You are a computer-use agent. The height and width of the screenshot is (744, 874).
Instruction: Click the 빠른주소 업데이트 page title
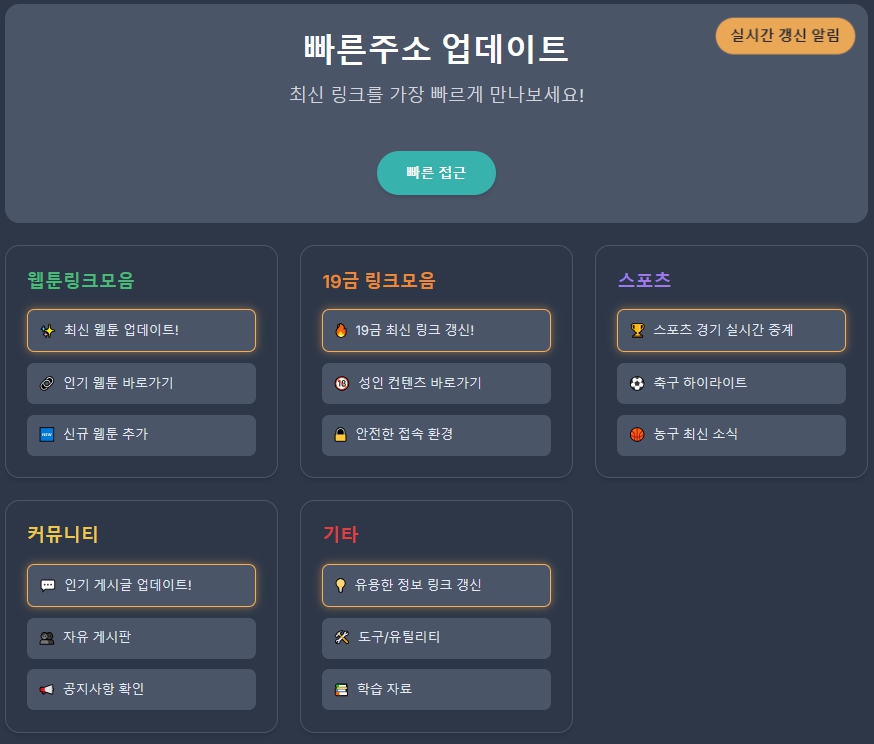click(436, 48)
